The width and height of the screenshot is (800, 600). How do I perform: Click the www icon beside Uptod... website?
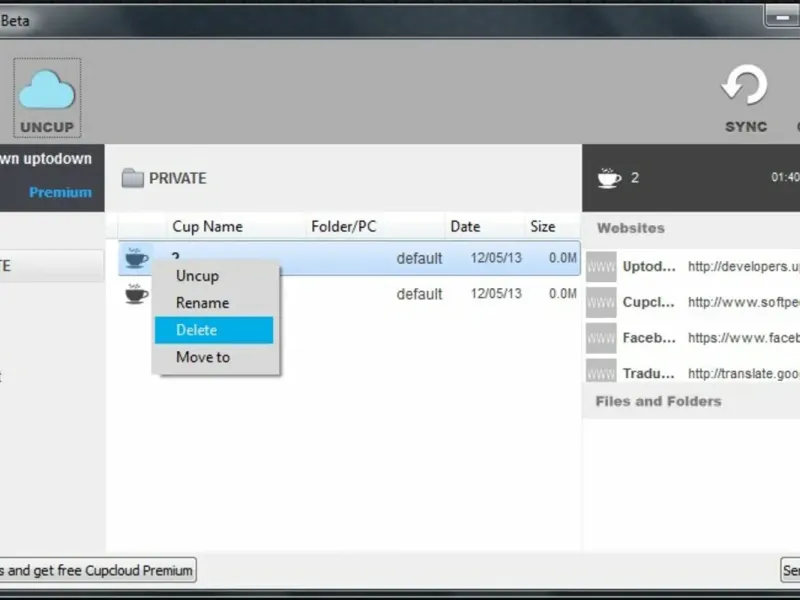click(601, 266)
